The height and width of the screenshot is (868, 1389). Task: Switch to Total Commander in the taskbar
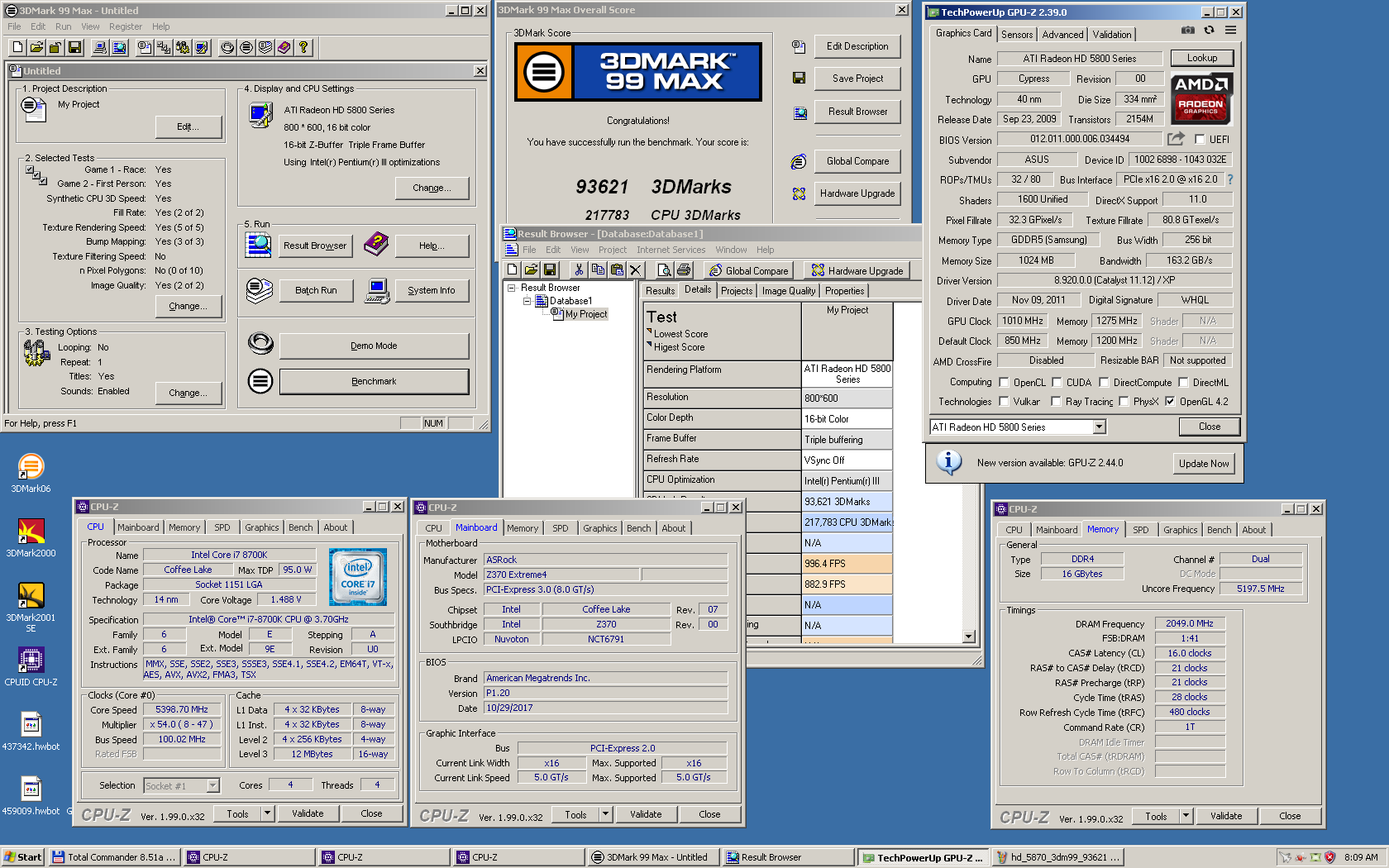click(x=114, y=857)
